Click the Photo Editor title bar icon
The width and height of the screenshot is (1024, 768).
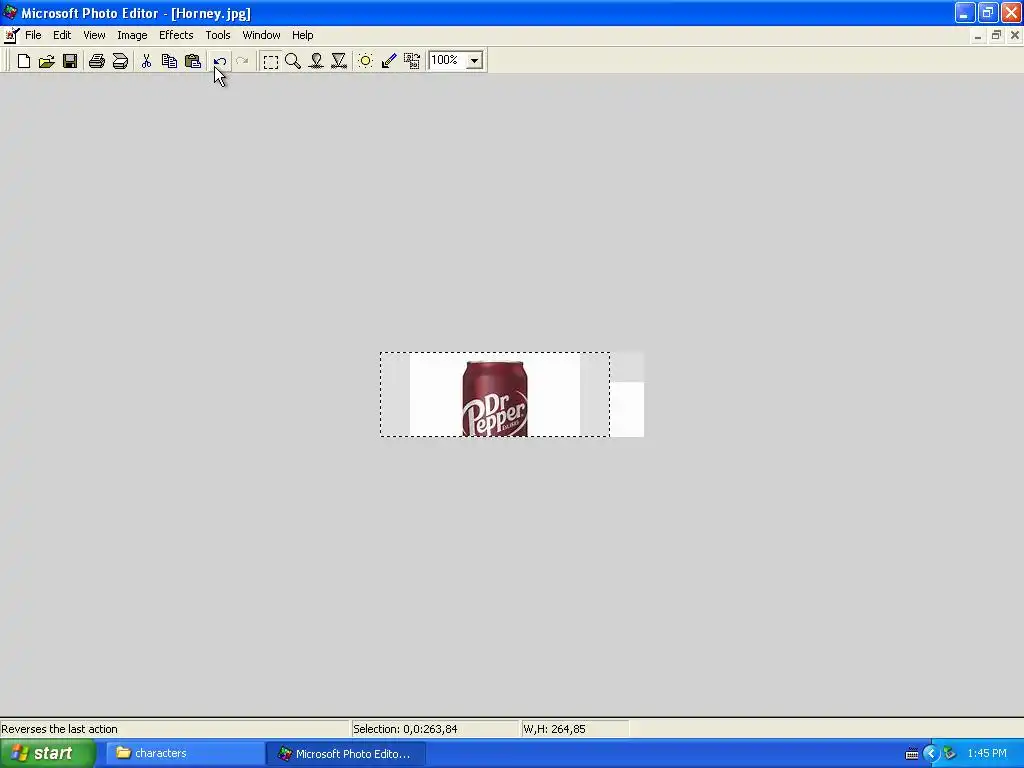point(10,12)
